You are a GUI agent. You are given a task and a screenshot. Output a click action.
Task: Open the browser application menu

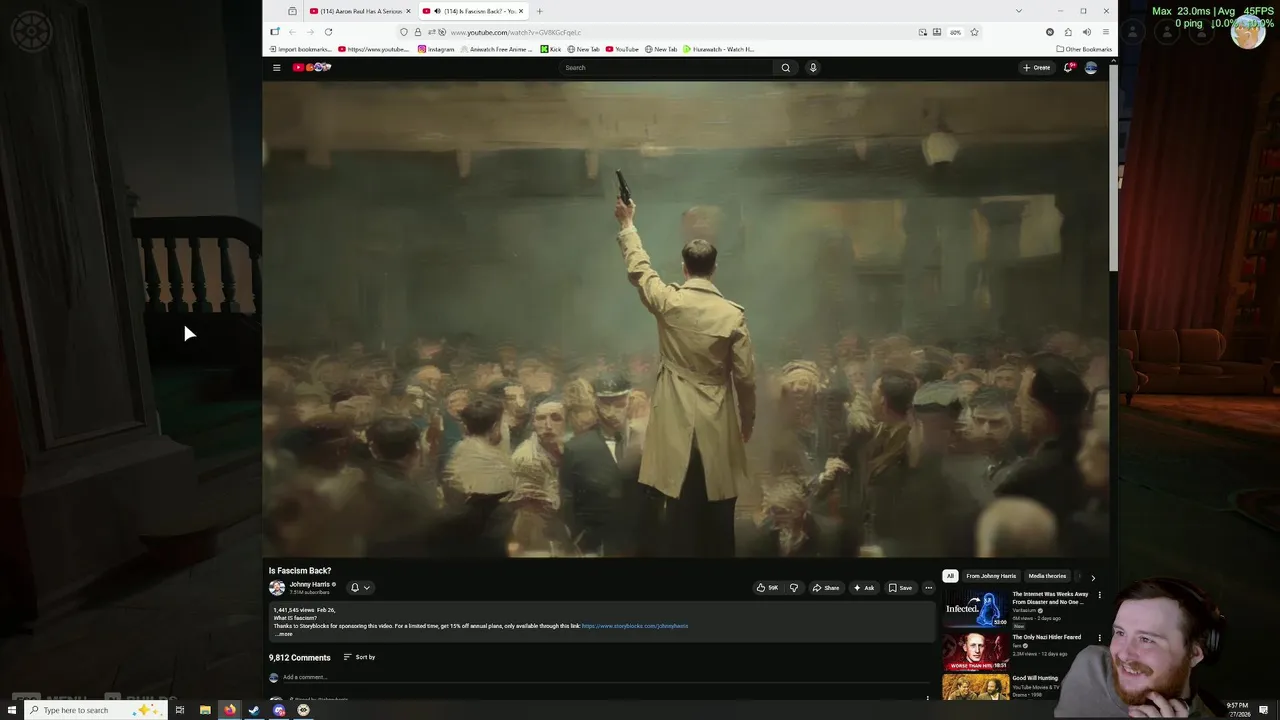pyautogui.click(x=1105, y=32)
